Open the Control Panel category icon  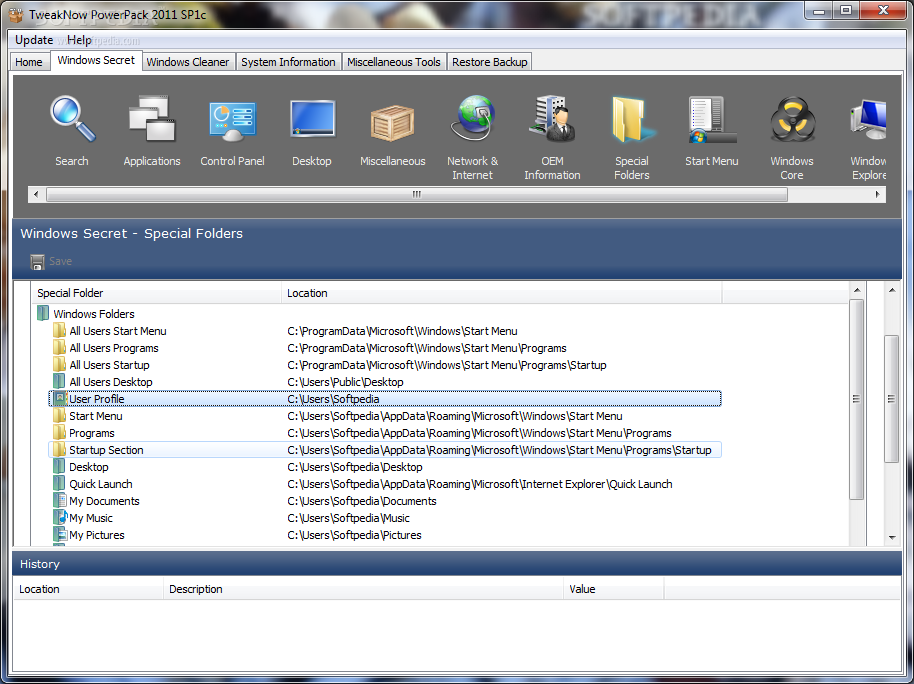tap(232, 121)
